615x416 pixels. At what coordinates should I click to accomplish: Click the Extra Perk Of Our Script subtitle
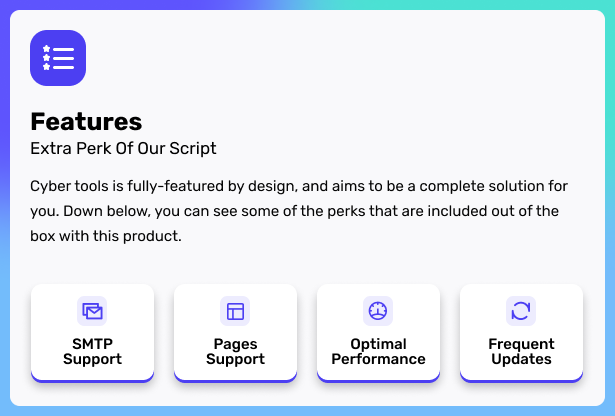(x=123, y=149)
